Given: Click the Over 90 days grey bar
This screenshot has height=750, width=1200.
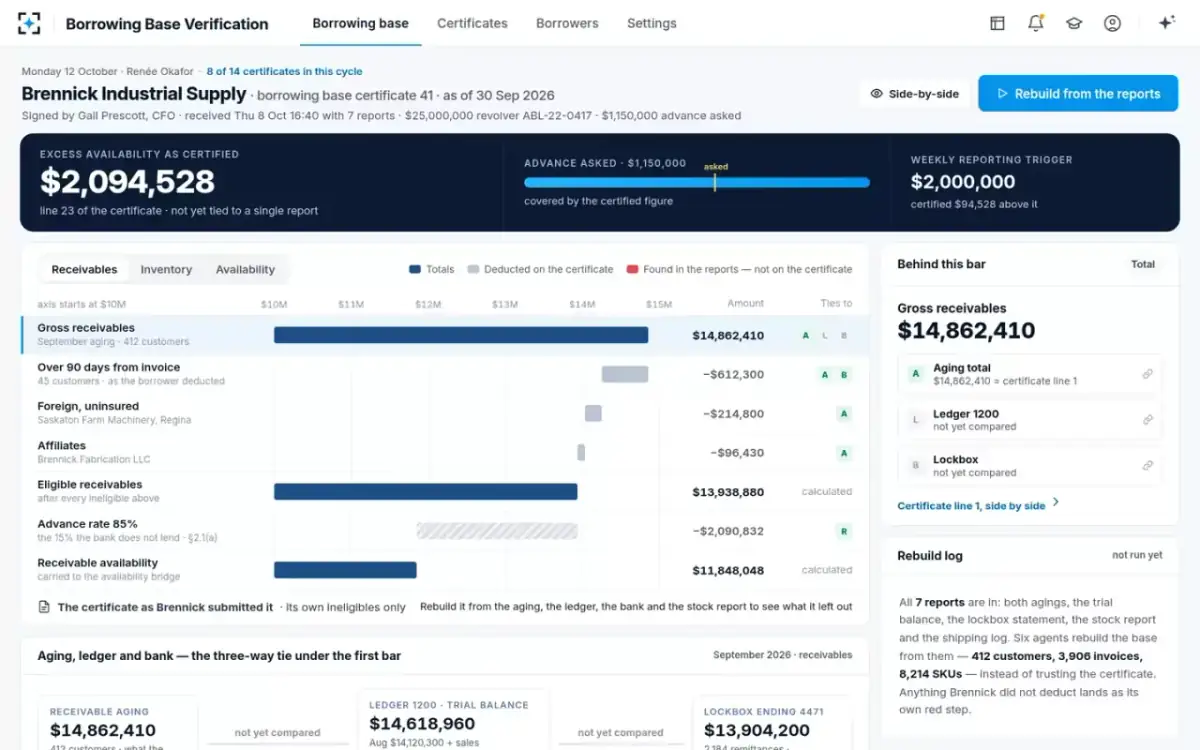Looking at the screenshot, I should click(x=625, y=374).
